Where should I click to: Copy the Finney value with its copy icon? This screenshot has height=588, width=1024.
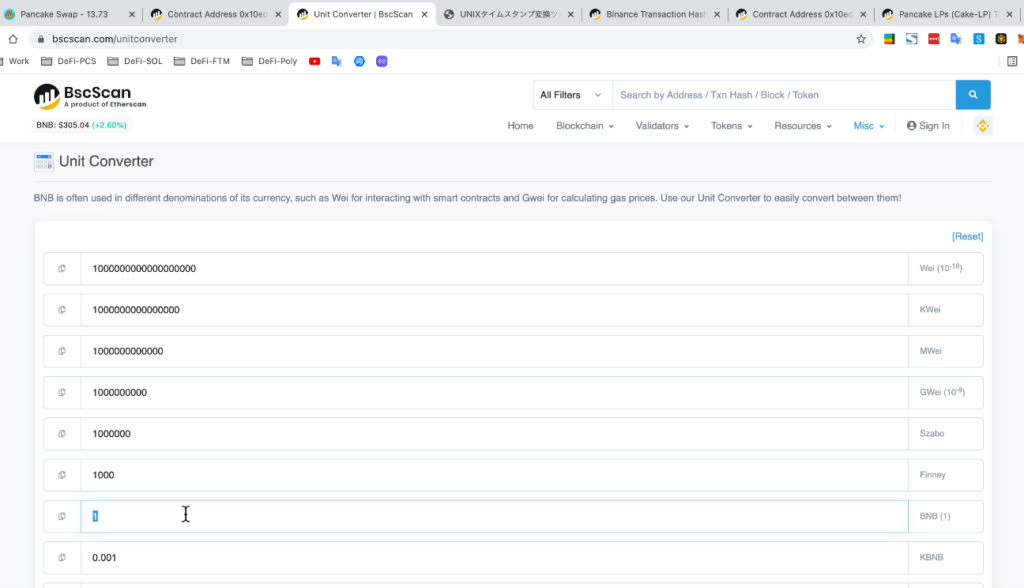pos(62,475)
